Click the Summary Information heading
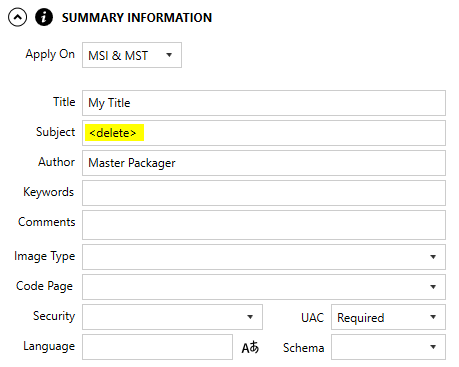This screenshot has width=459, height=367. (x=137, y=18)
